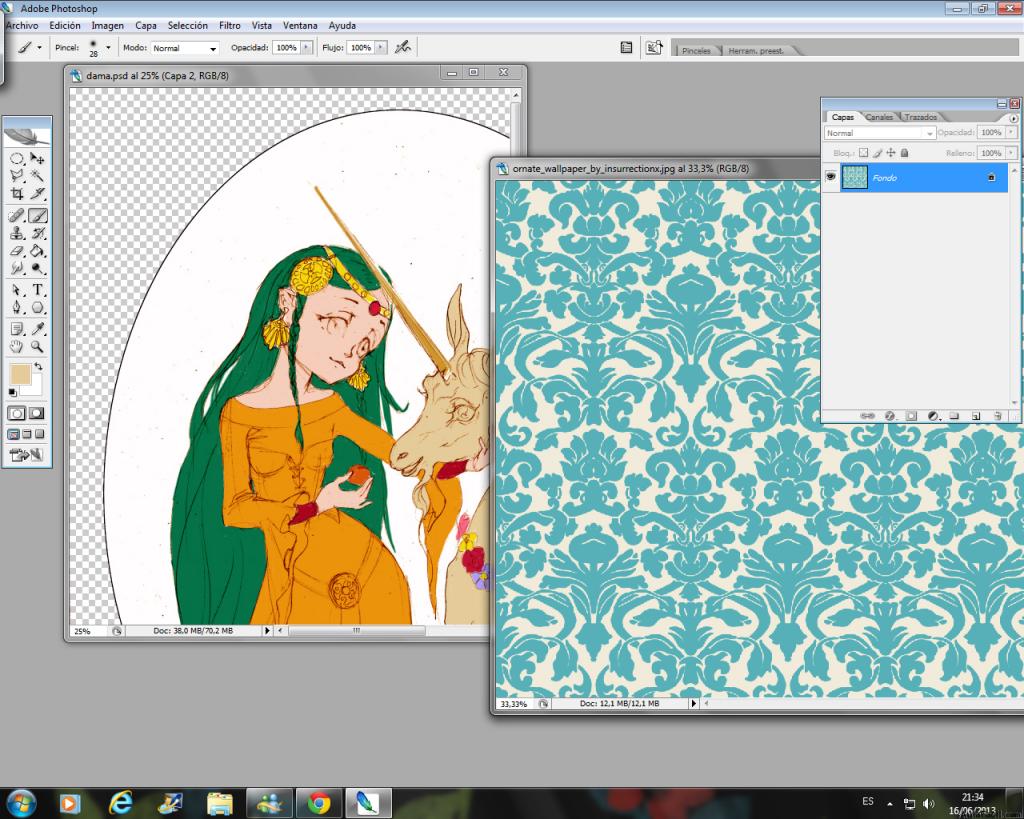Toggle lock all in Capas panel
The height and width of the screenshot is (819, 1024).
[x=904, y=153]
